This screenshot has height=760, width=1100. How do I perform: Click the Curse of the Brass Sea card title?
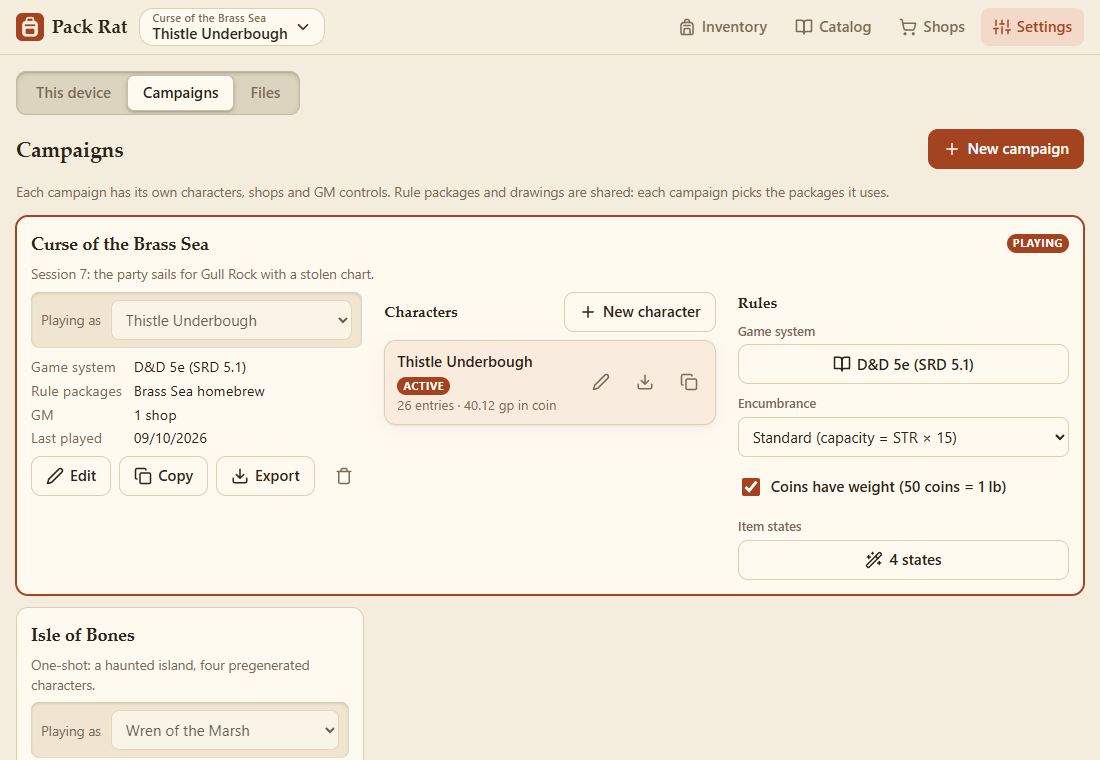(120, 244)
